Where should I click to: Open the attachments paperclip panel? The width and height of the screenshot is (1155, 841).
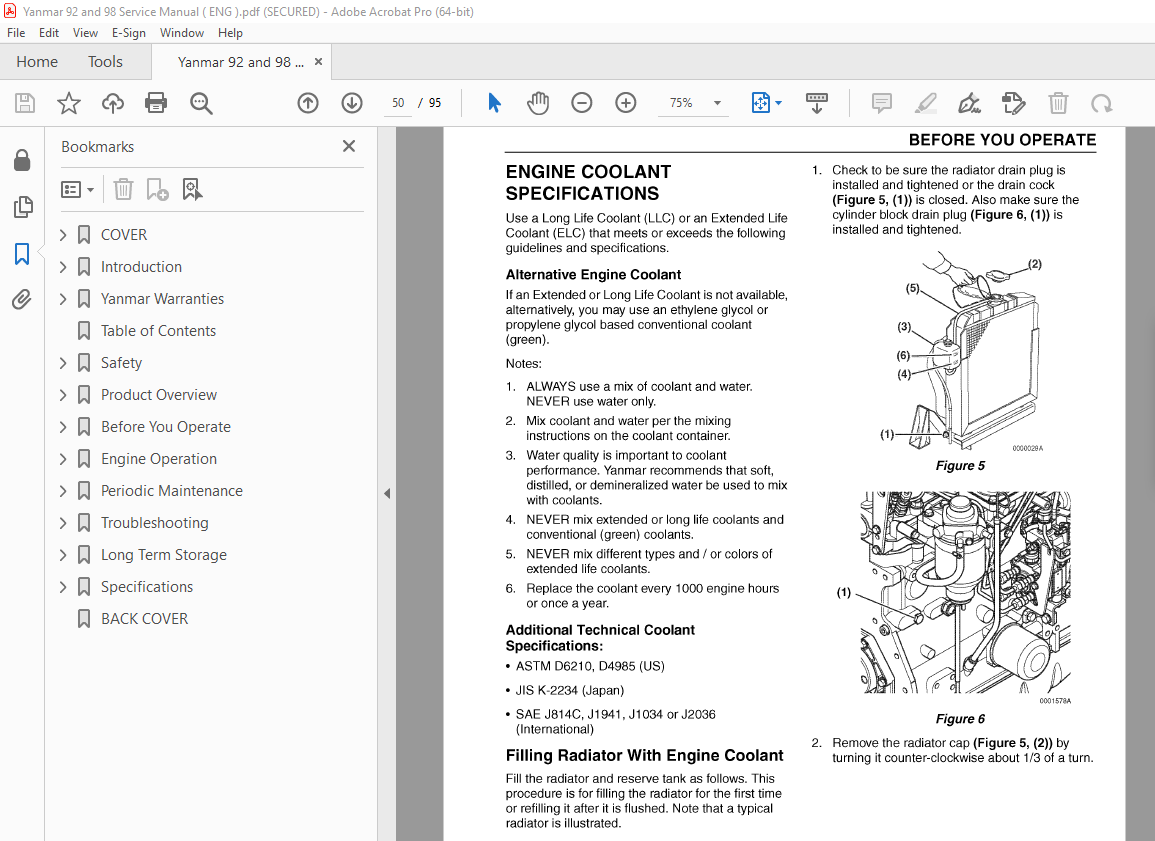21,300
